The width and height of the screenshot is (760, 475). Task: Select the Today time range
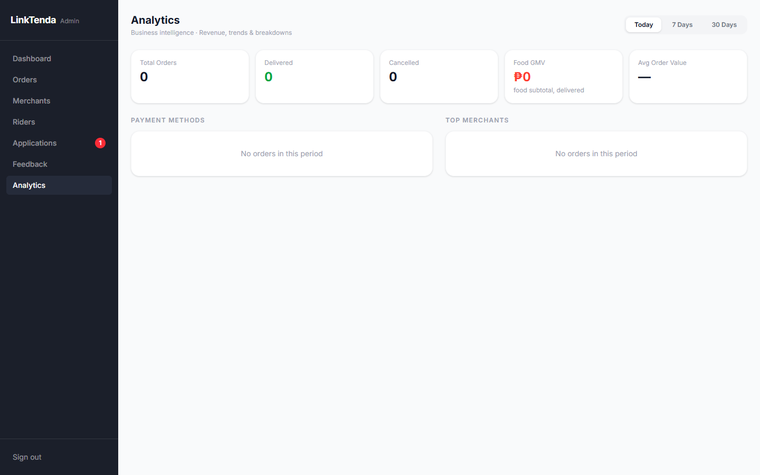(x=644, y=25)
